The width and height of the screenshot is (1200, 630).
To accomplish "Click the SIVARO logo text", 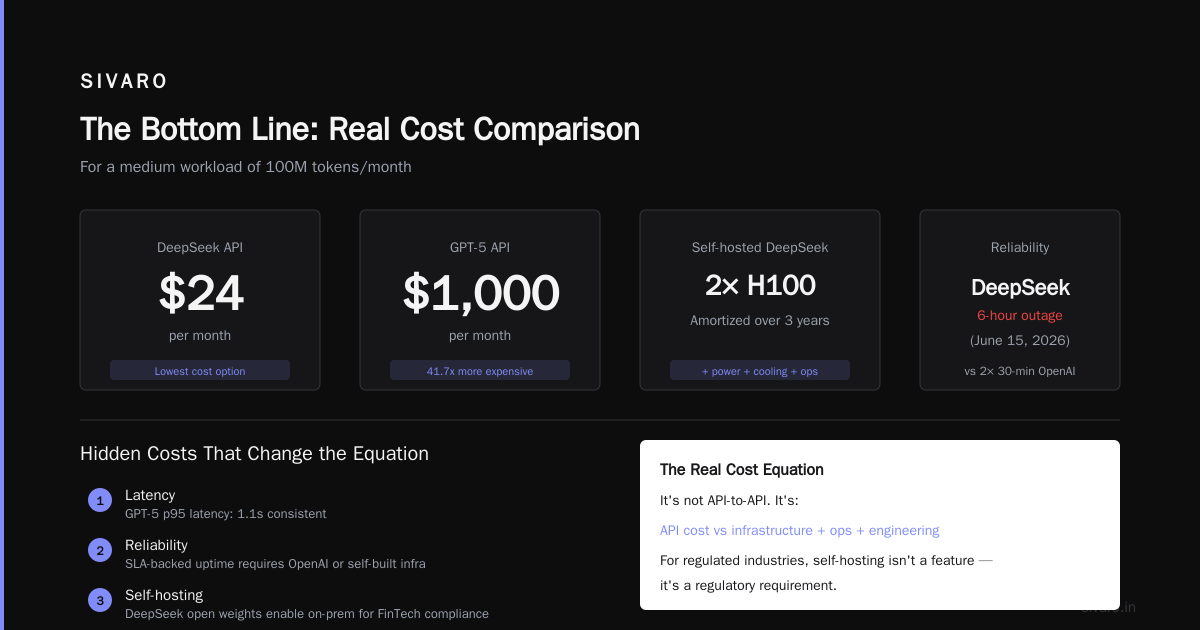I will (124, 82).
